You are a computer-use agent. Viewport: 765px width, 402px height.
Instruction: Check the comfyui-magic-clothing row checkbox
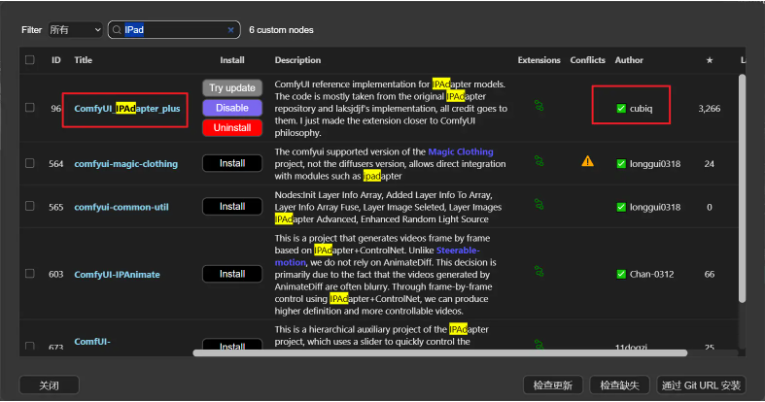pyautogui.click(x=30, y=163)
